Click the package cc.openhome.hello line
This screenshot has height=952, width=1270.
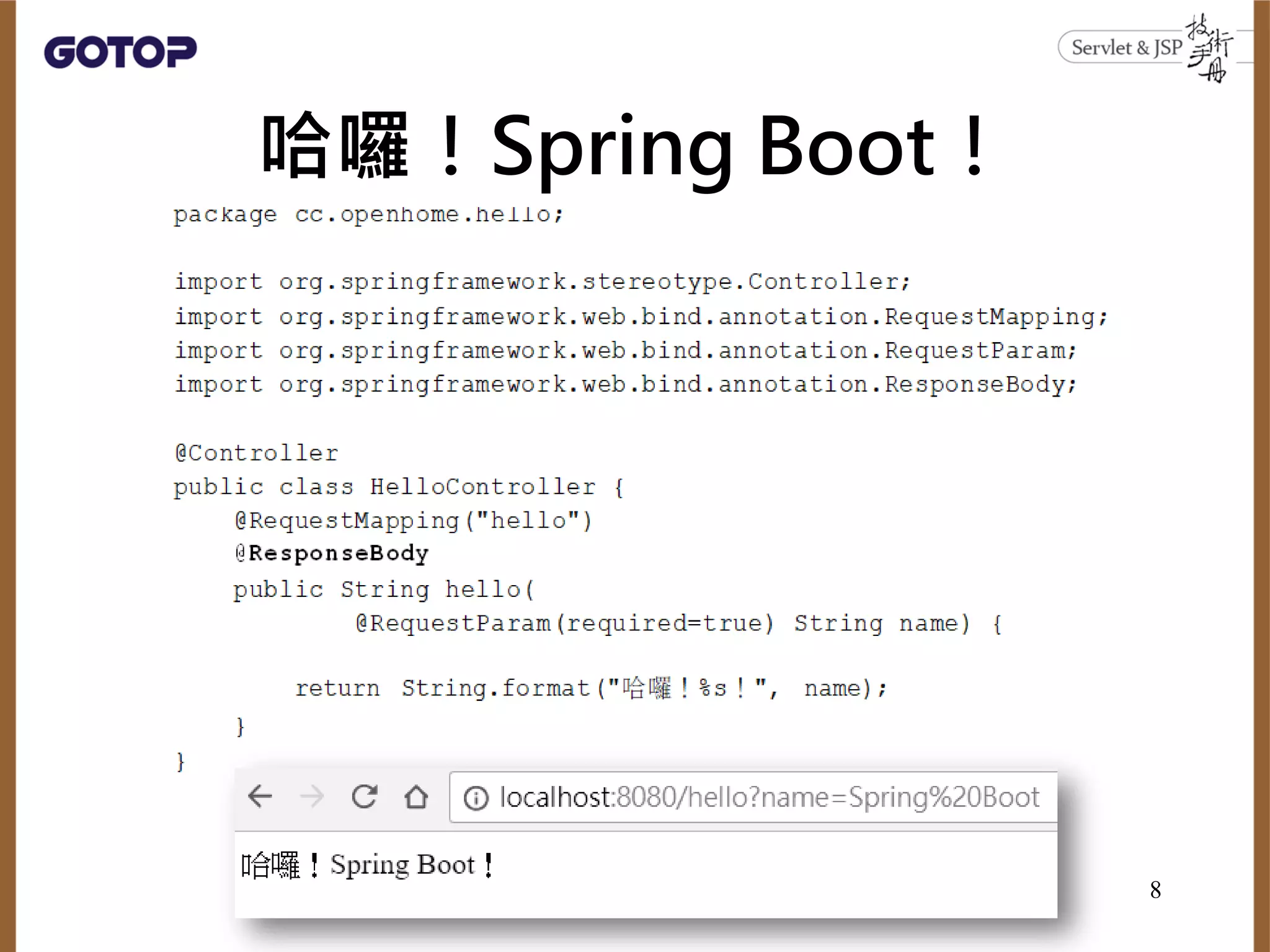click(368, 214)
